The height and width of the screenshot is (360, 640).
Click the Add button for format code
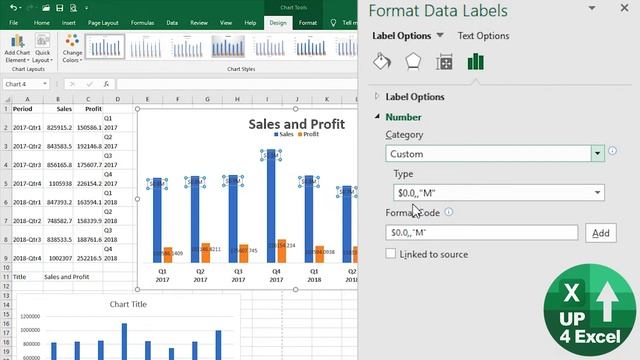click(x=600, y=233)
